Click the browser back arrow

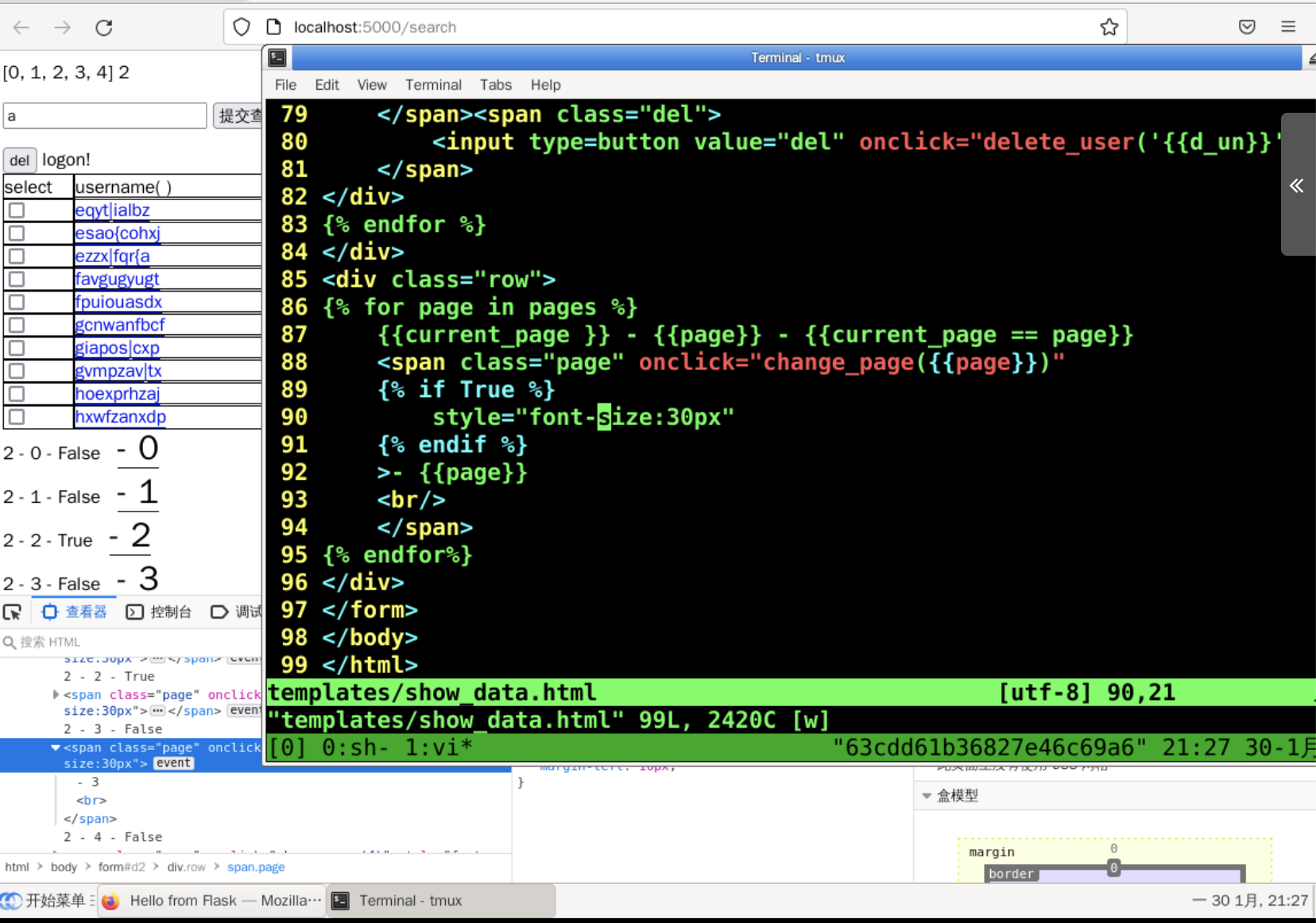[x=21, y=27]
